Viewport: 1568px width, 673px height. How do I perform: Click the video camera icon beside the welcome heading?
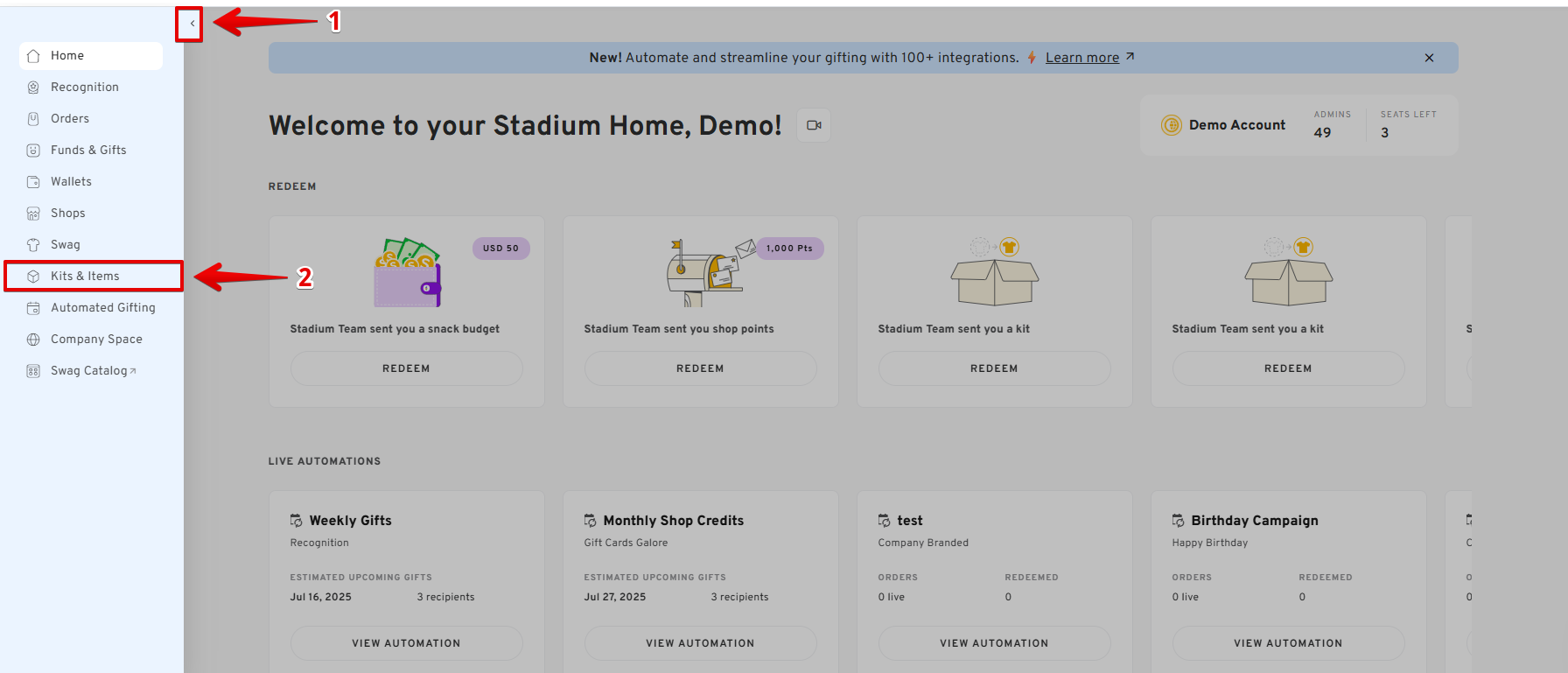tap(814, 125)
